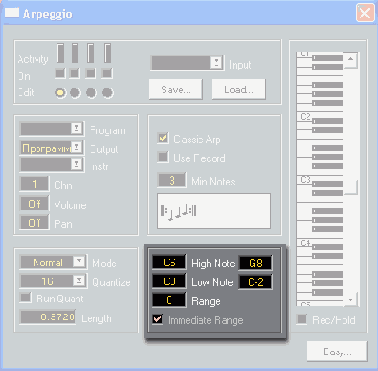Uncheck the Immediate Range checkbox
Screen dimensions: 378x371
[x=158, y=319]
